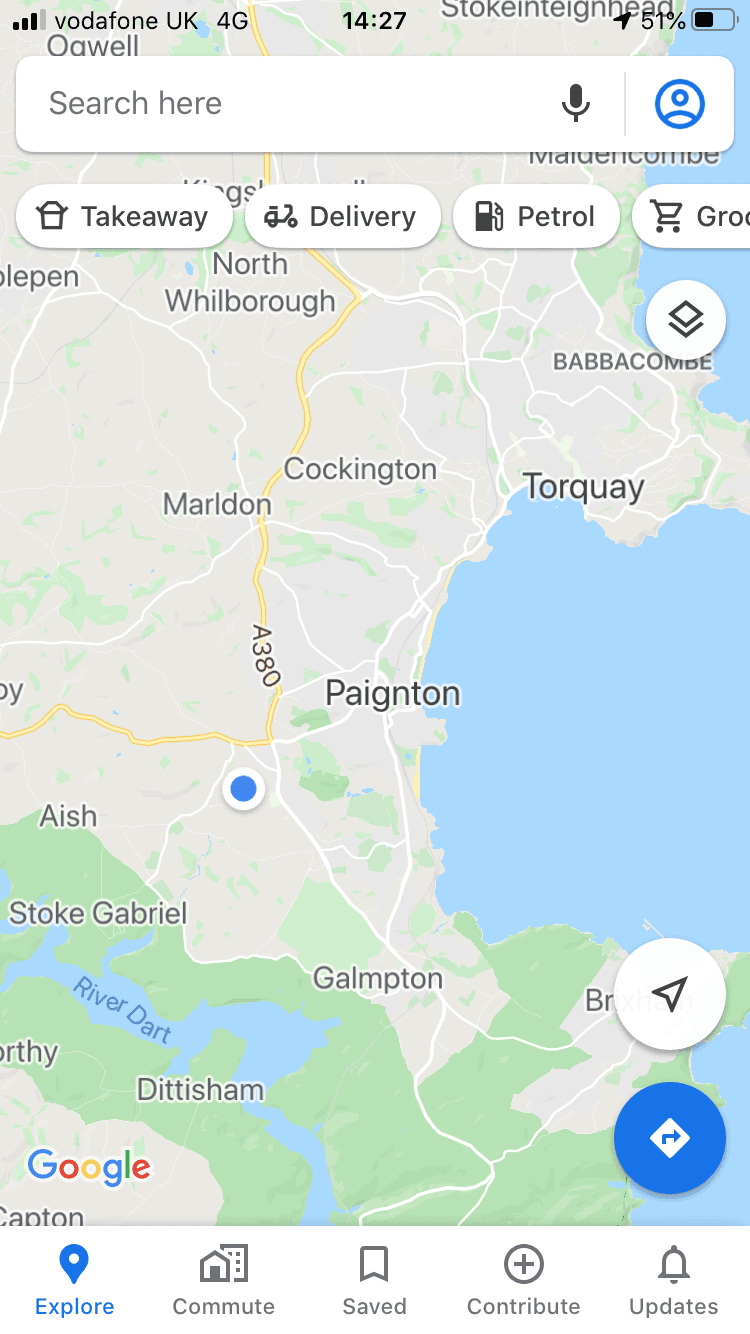Open the map layers button
This screenshot has height=1334, width=750.
(686, 321)
